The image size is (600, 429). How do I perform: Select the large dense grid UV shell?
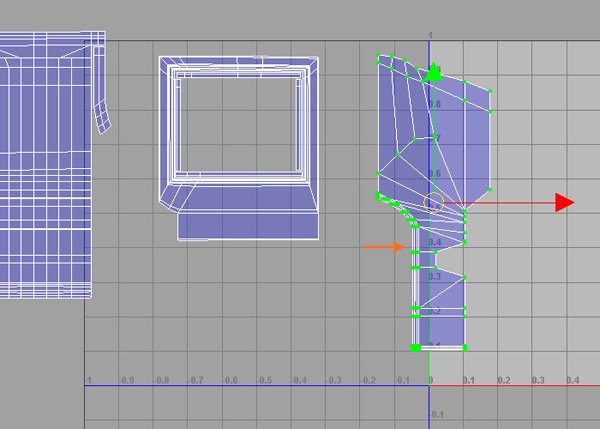[46, 165]
